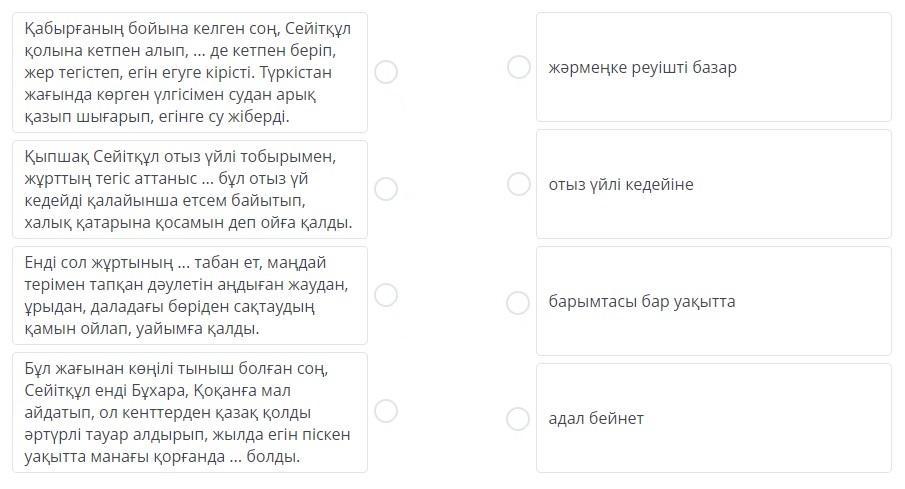905x489 pixels.
Task: Select the radio circle for 'отыз үйлі кедейіне'
Action: pyautogui.click(x=518, y=184)
